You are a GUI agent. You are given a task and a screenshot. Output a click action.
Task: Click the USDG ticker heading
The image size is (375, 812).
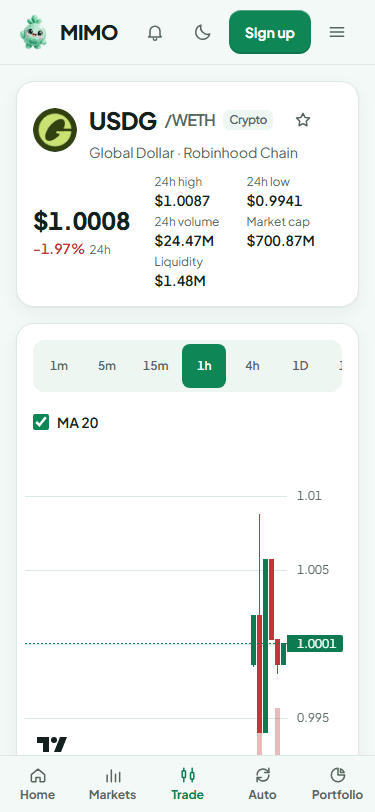coord(123,121)
